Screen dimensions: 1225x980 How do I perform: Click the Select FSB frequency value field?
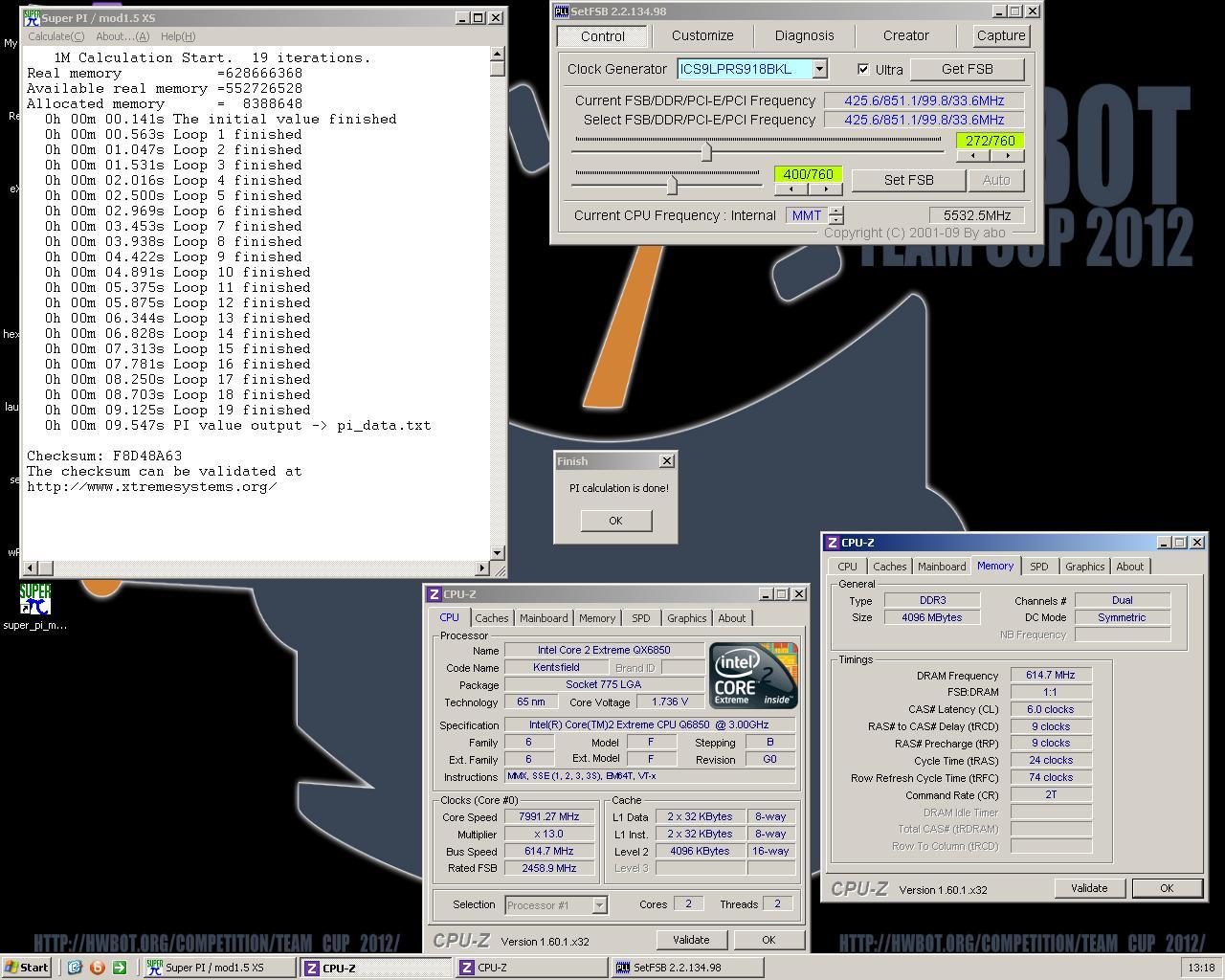pos(924,120)
